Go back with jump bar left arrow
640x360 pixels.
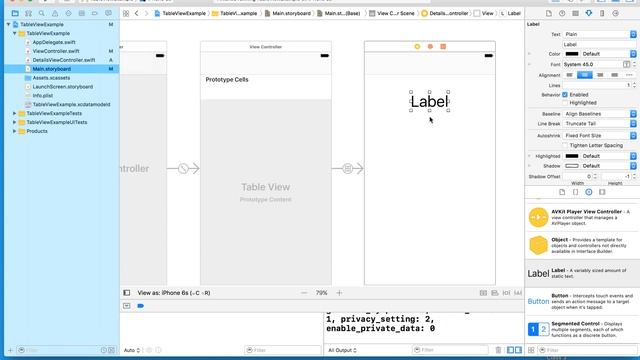click(x=137, y=13)
